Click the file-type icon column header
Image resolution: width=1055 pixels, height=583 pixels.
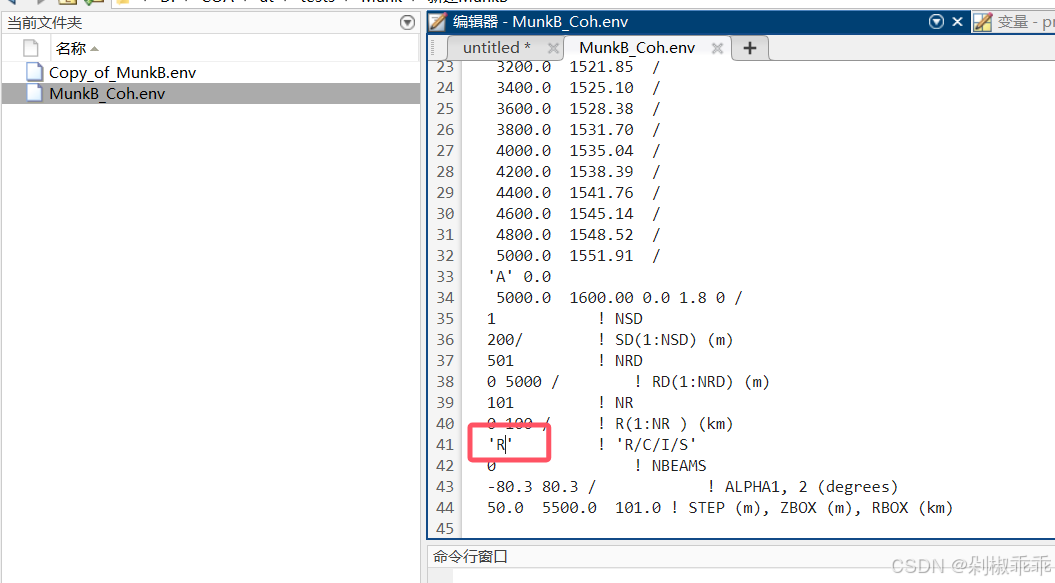coord(30,48)
